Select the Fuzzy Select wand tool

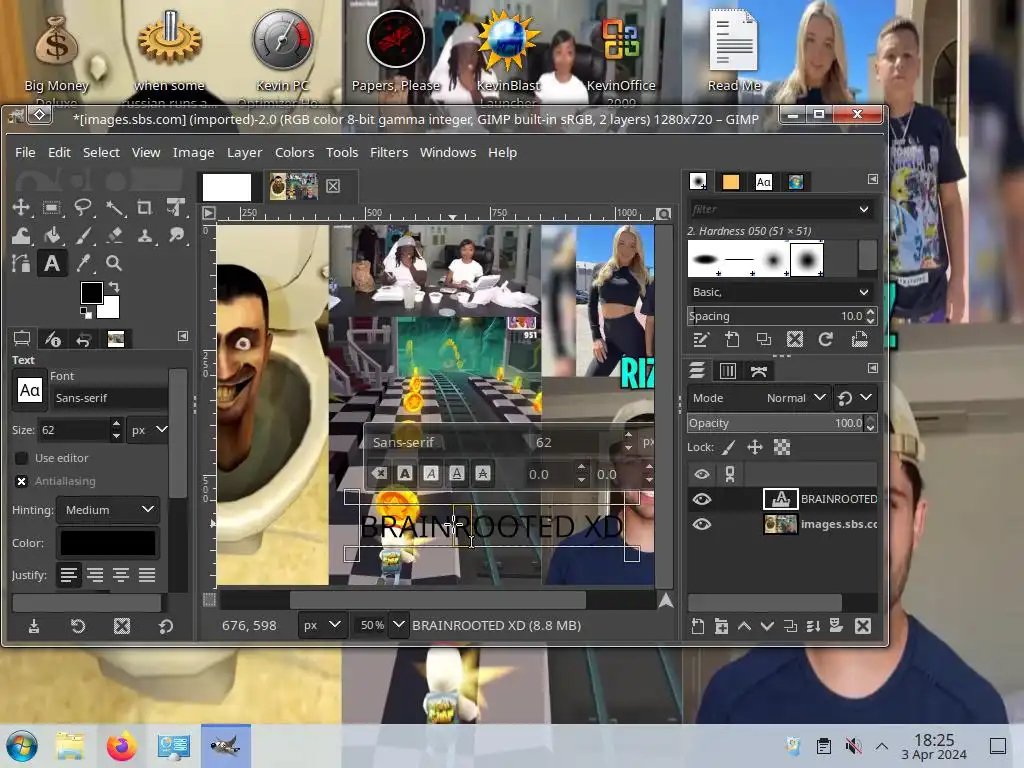114,208
